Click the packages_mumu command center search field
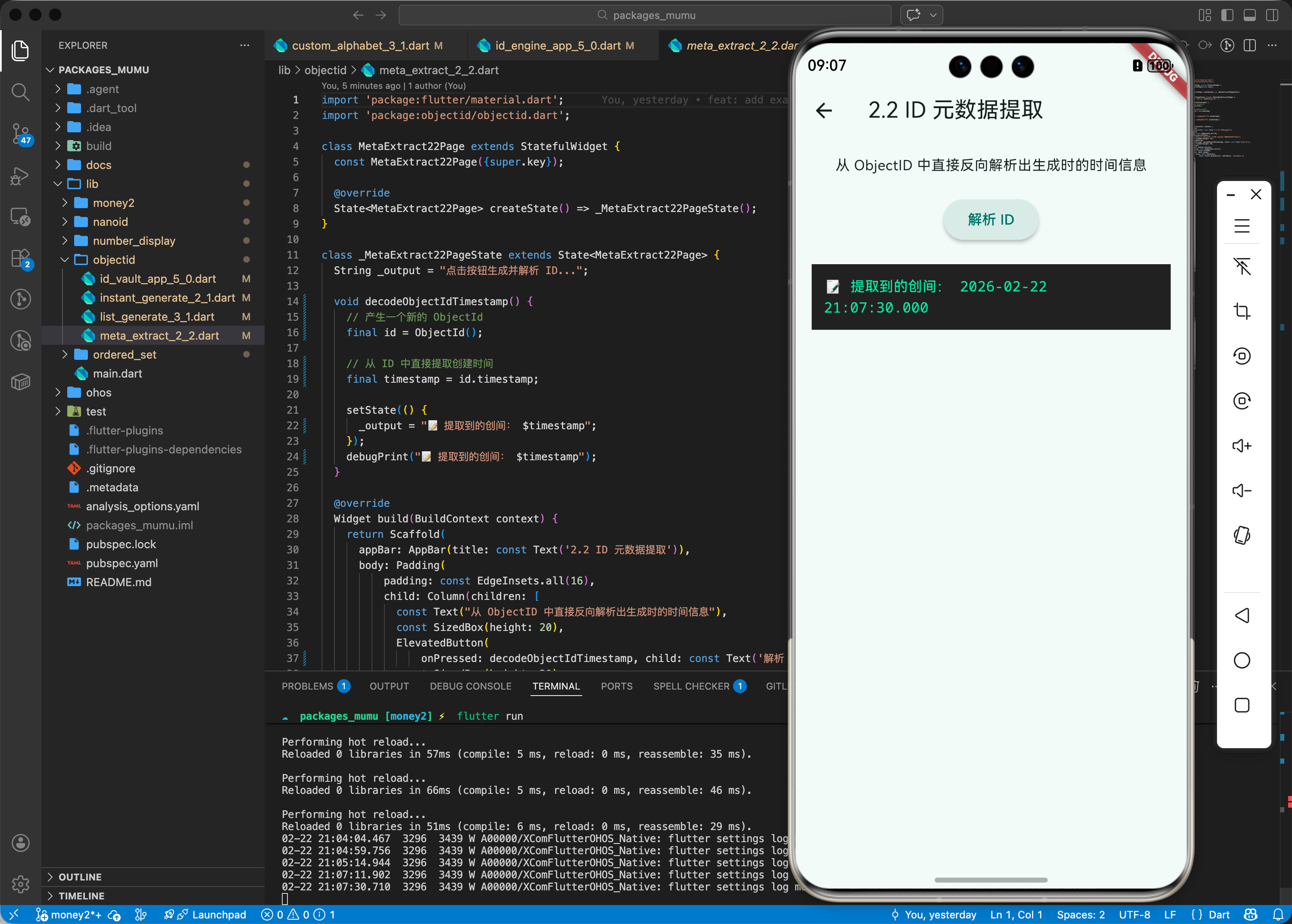The width and height of the screenshot is (1292, 924). pos(645,16)
